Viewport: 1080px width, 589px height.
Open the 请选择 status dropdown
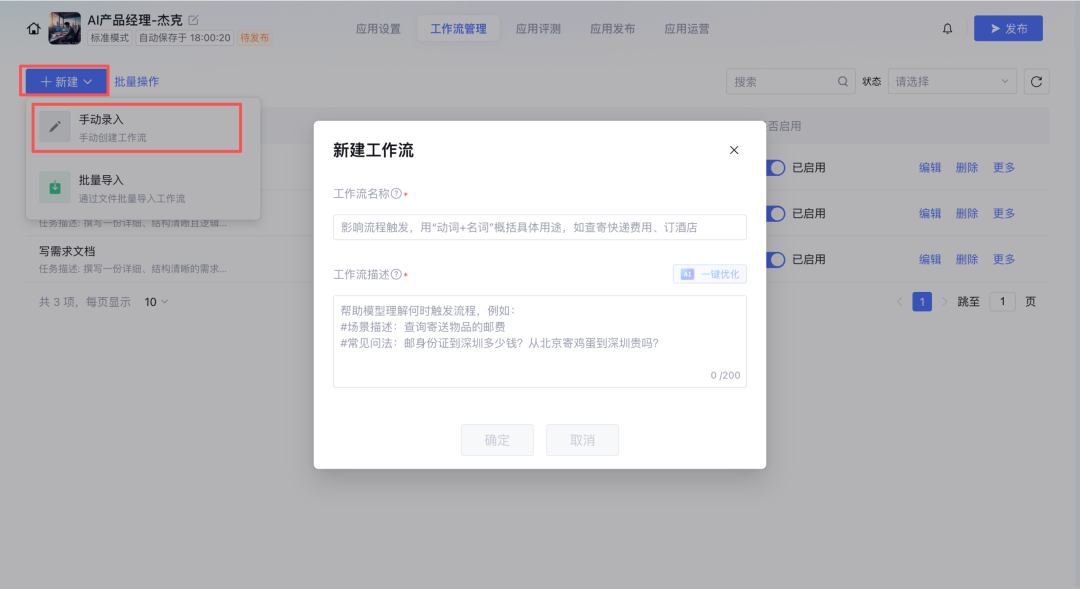951,81
